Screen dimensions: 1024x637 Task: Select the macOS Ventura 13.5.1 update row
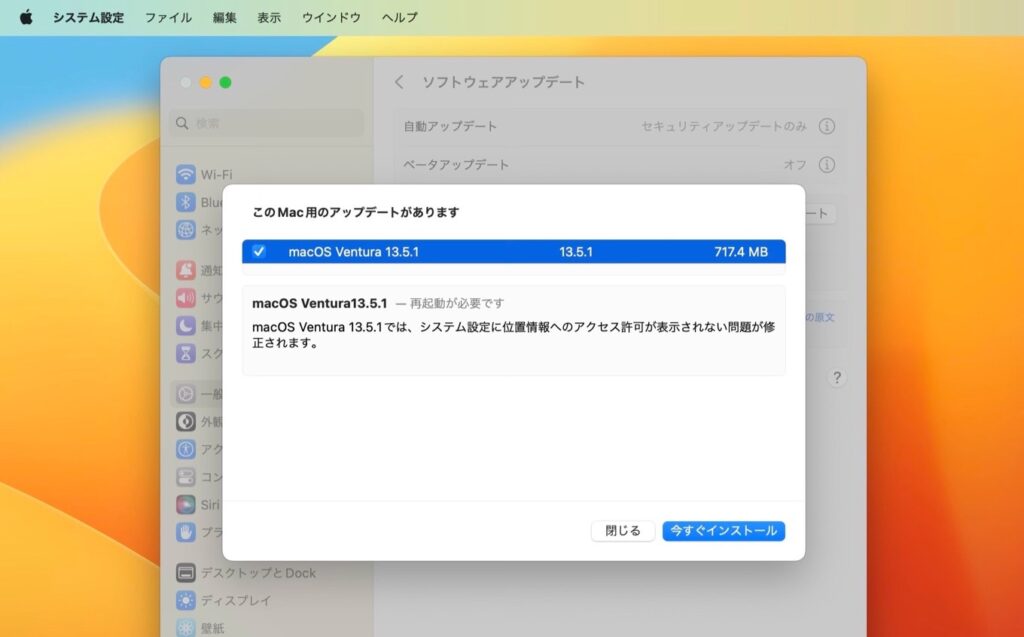pyautogui.click(x=513, y=252)
